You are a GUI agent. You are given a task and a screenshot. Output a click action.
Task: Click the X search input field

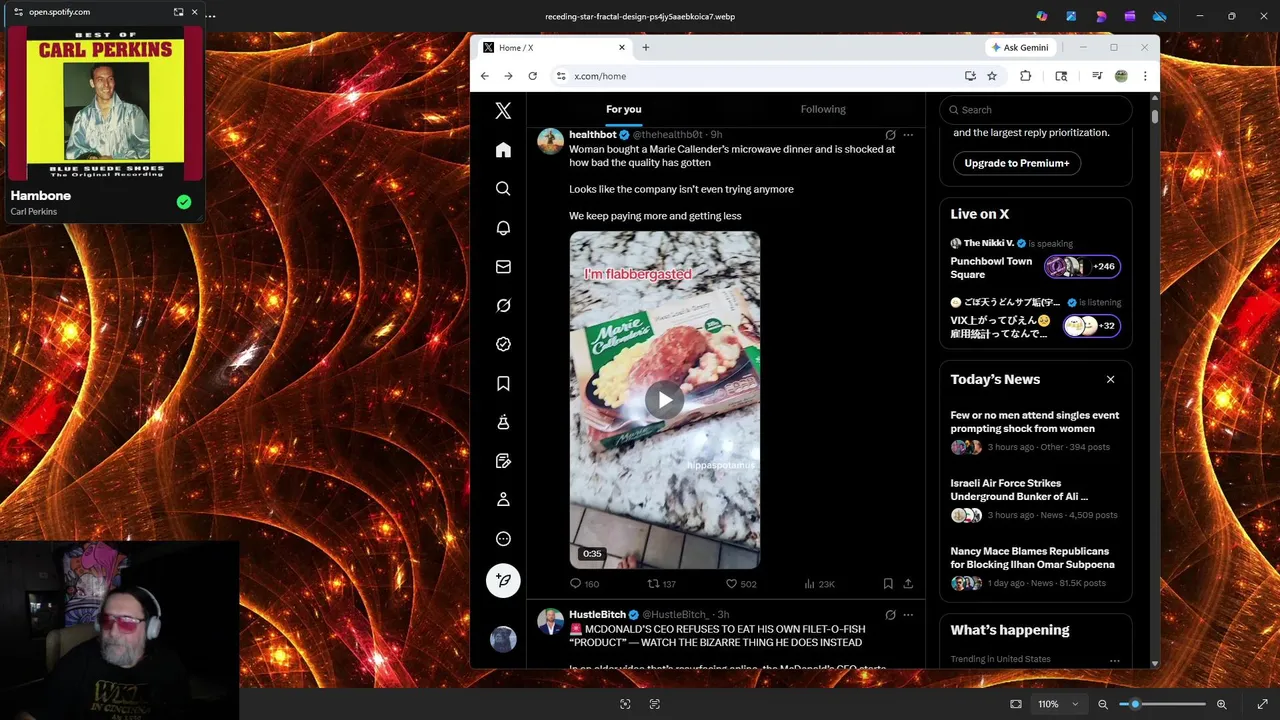point(1036,110)
